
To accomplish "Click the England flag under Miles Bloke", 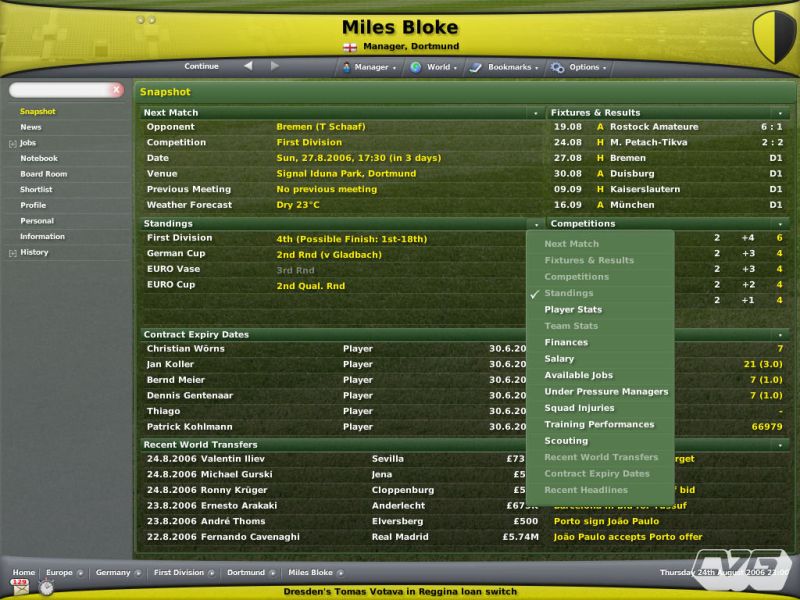I will (350, 47).
